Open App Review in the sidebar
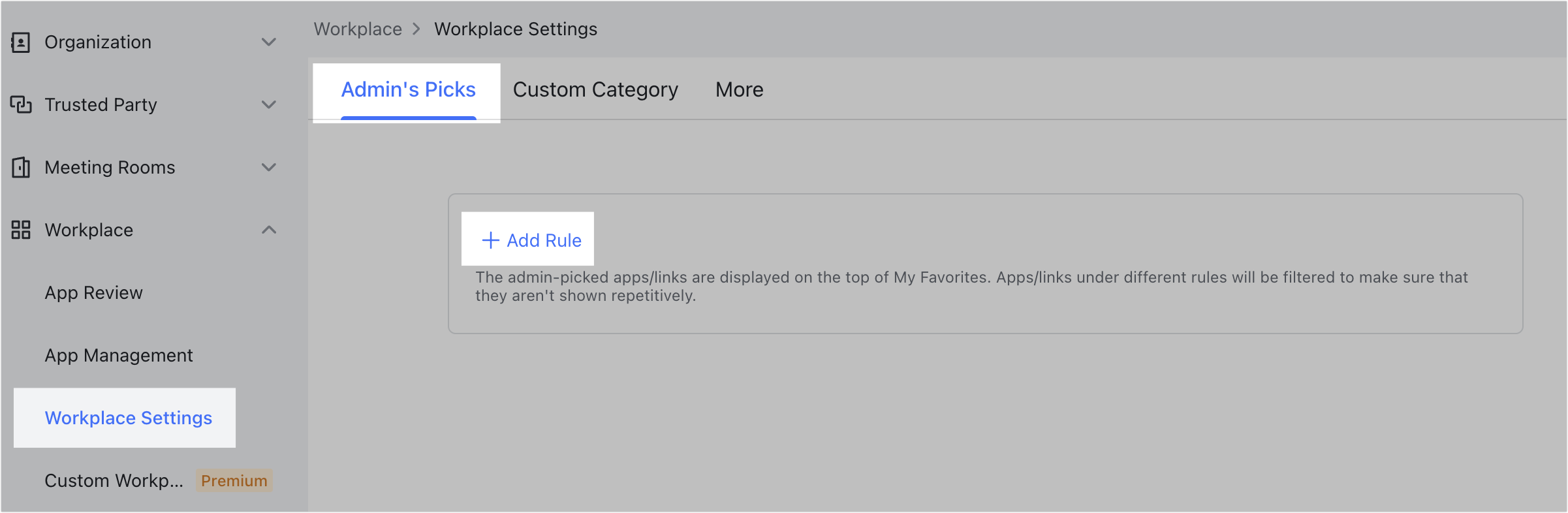 [x=93, y=293]
